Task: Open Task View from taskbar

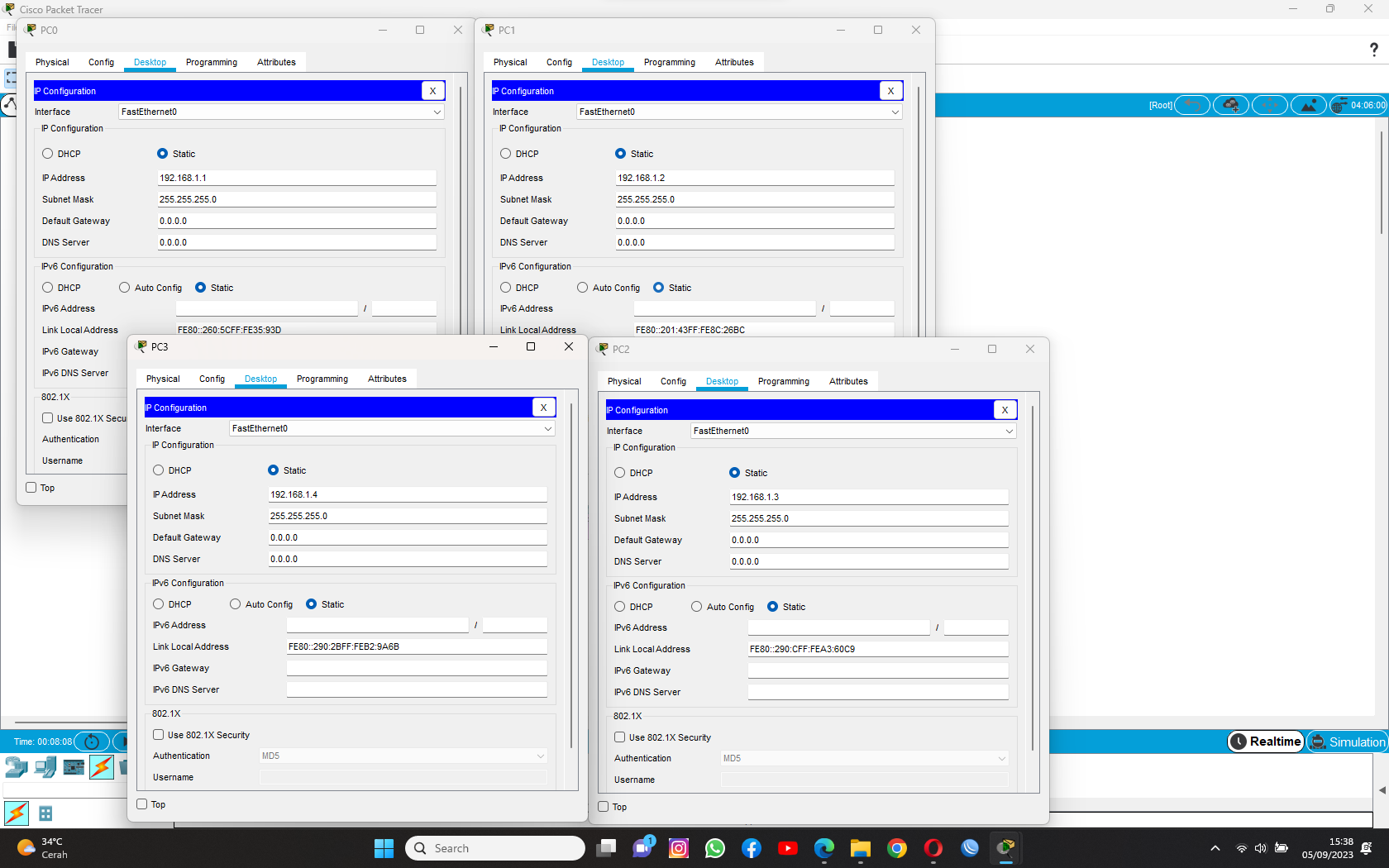Action: pyautogui.click(x=606, y=848)
